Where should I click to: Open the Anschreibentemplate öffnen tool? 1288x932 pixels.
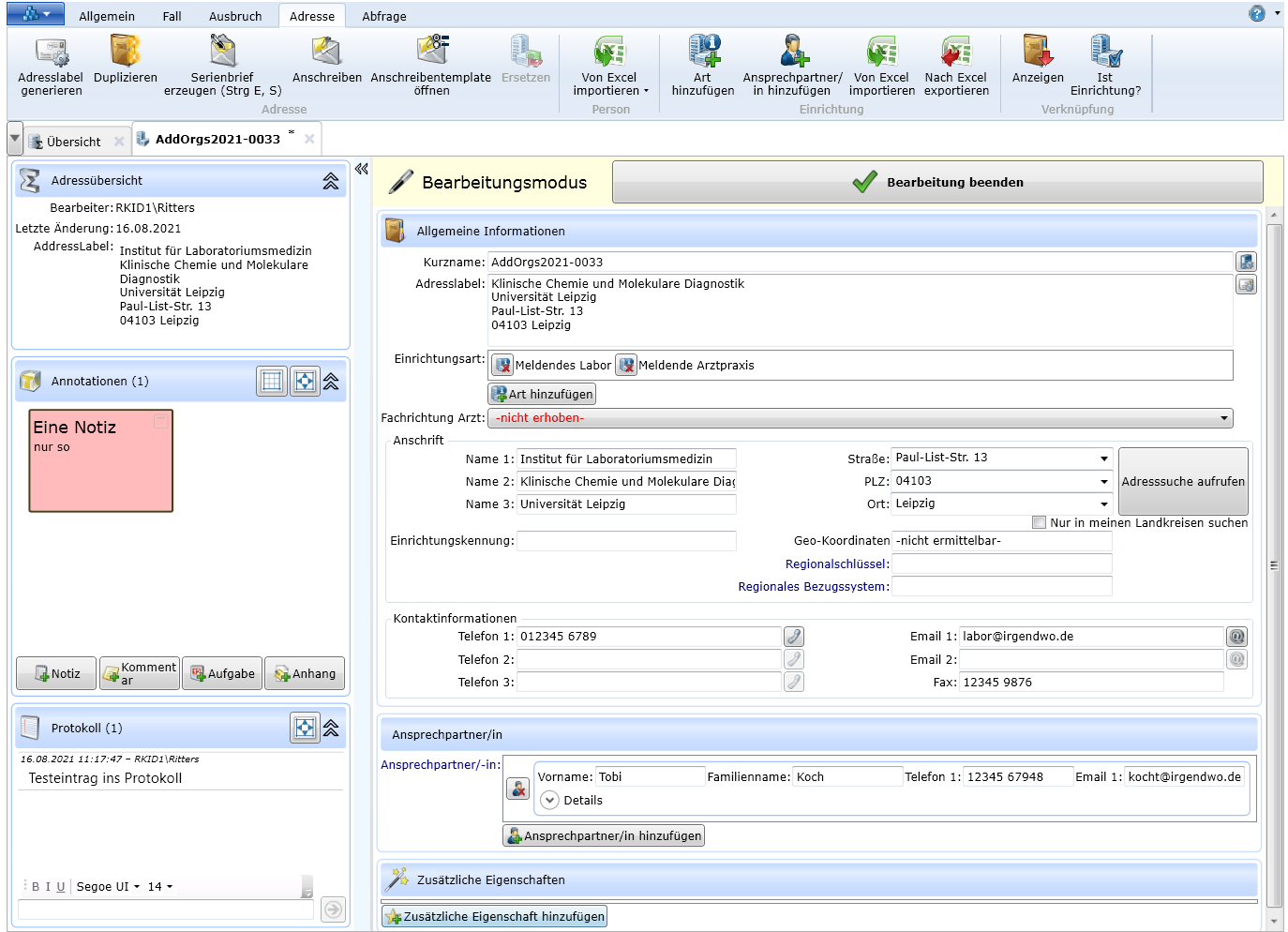pyautogui.click(x=431, y=66)
